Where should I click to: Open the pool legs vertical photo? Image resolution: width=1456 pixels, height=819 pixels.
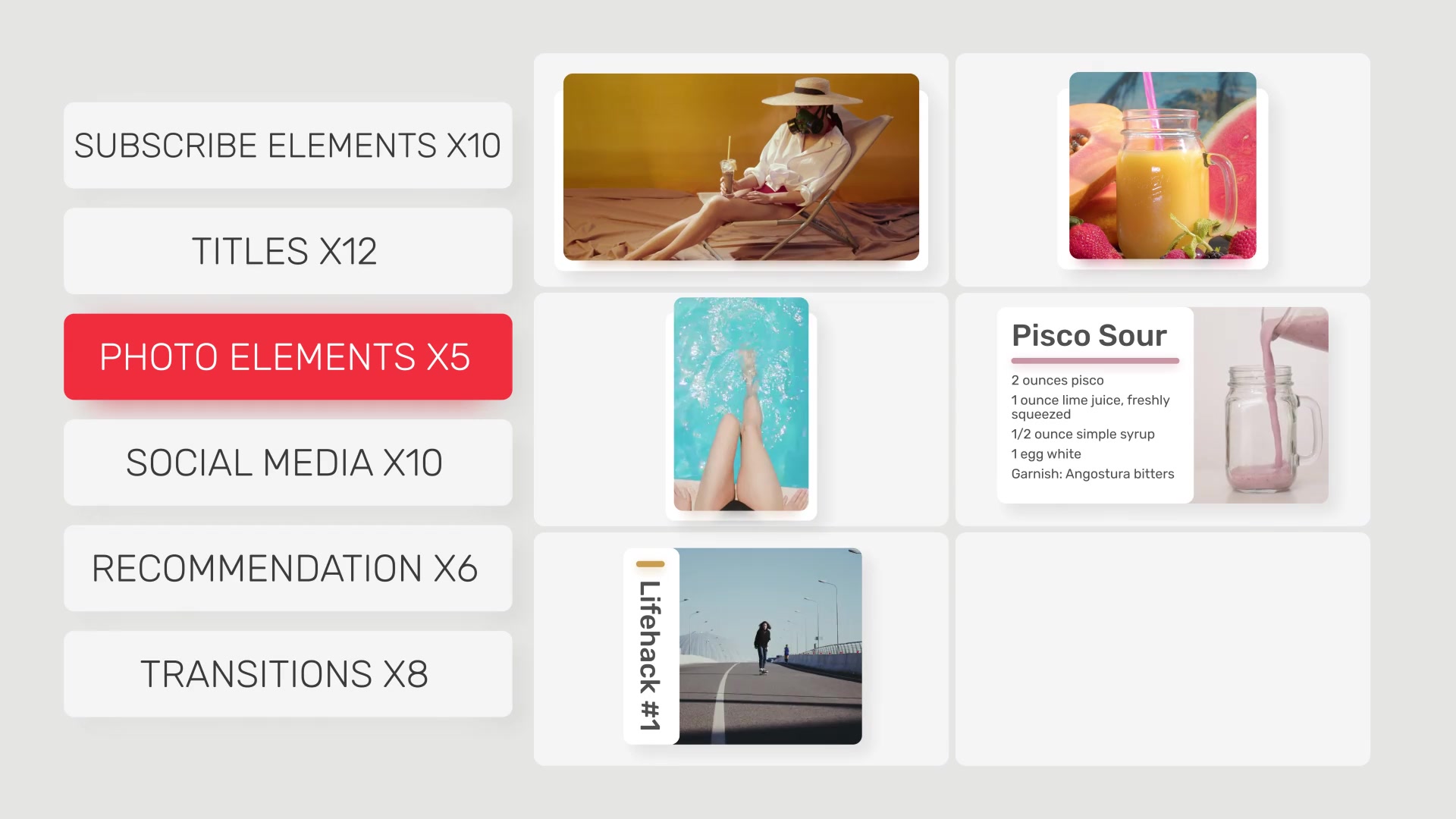[741, 404]
